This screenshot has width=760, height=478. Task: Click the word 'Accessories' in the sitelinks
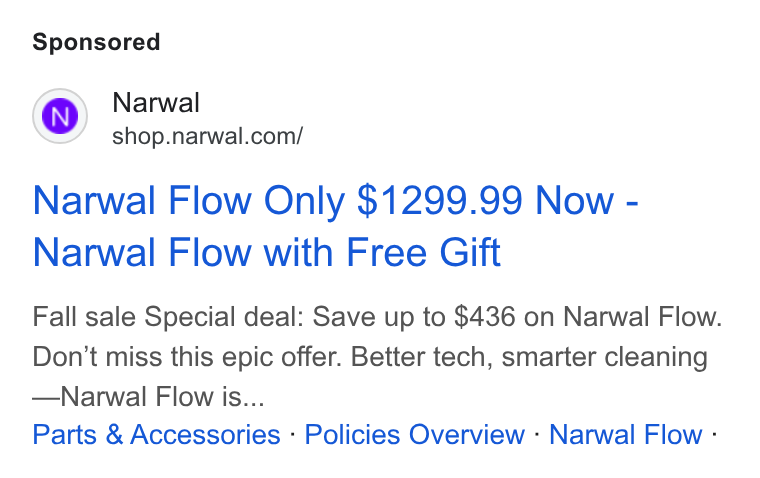pyautogui.click(x=206, y=434)
